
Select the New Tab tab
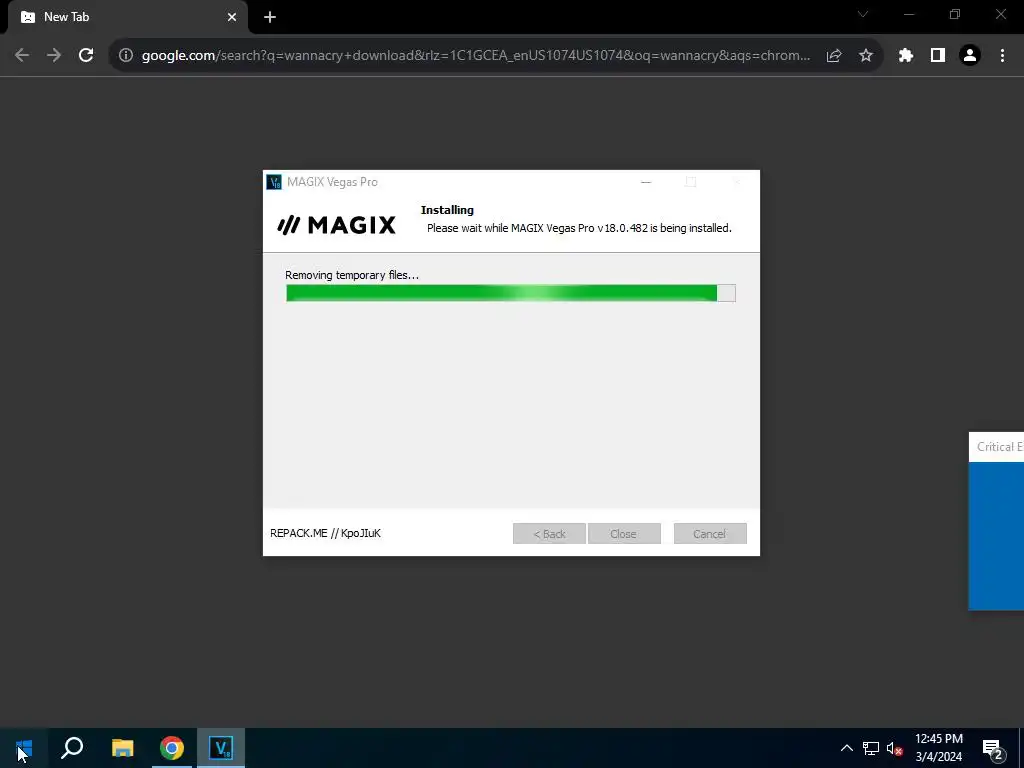pos(127,17)
